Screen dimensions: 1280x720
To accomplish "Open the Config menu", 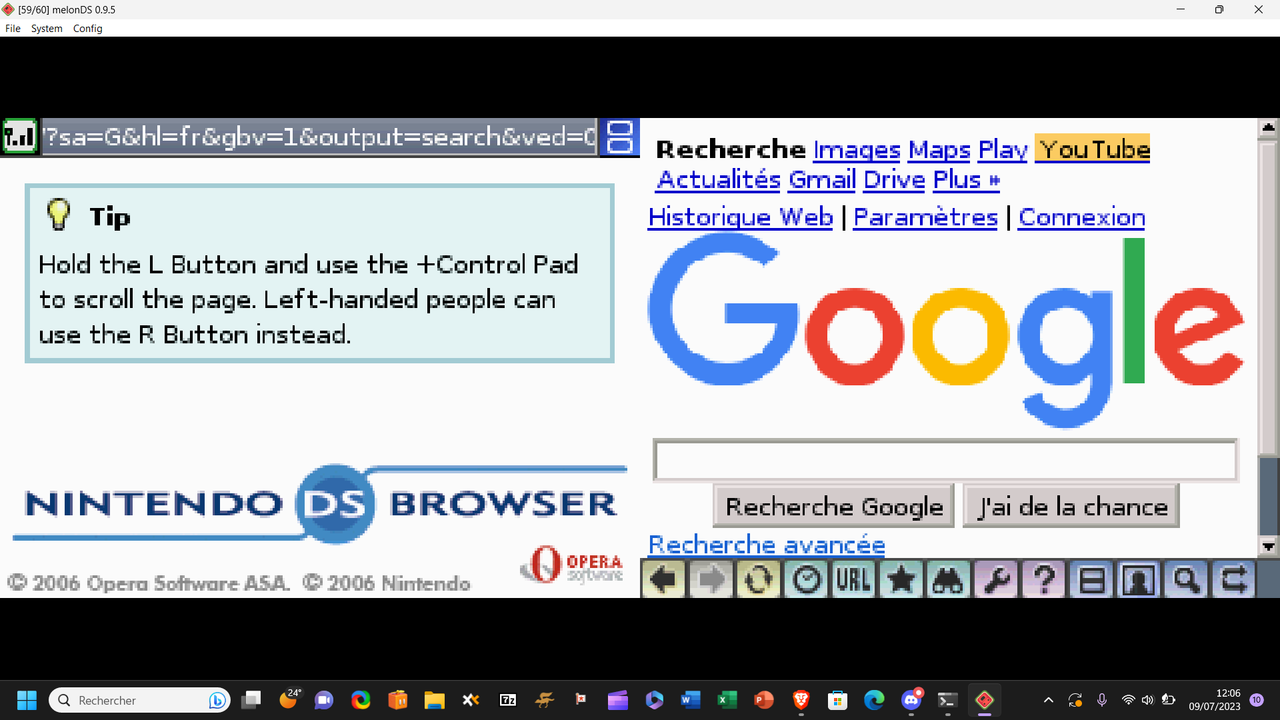I will click(88, 28).
